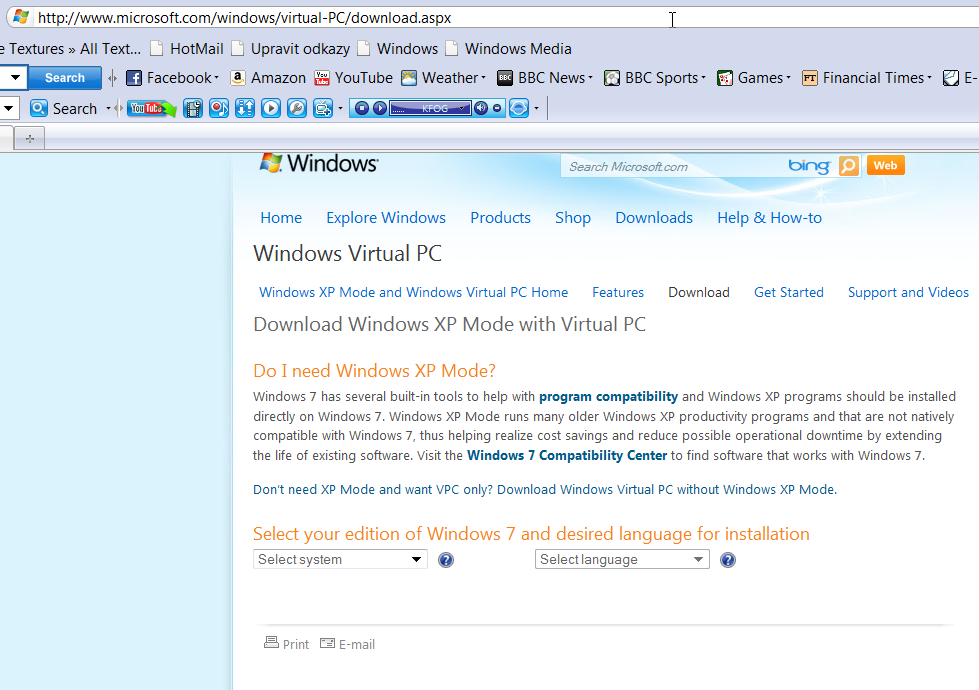This screenshot has width=979, height=690.
Task: Click the radio minus button
Action: click(x=497, y=109)
